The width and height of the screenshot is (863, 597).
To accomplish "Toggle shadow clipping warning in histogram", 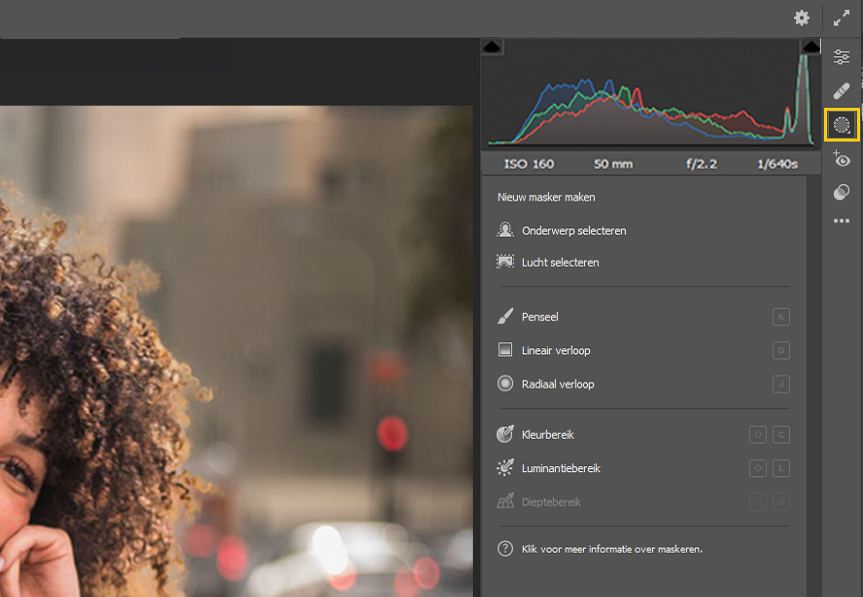I will [x=491, y=46].
